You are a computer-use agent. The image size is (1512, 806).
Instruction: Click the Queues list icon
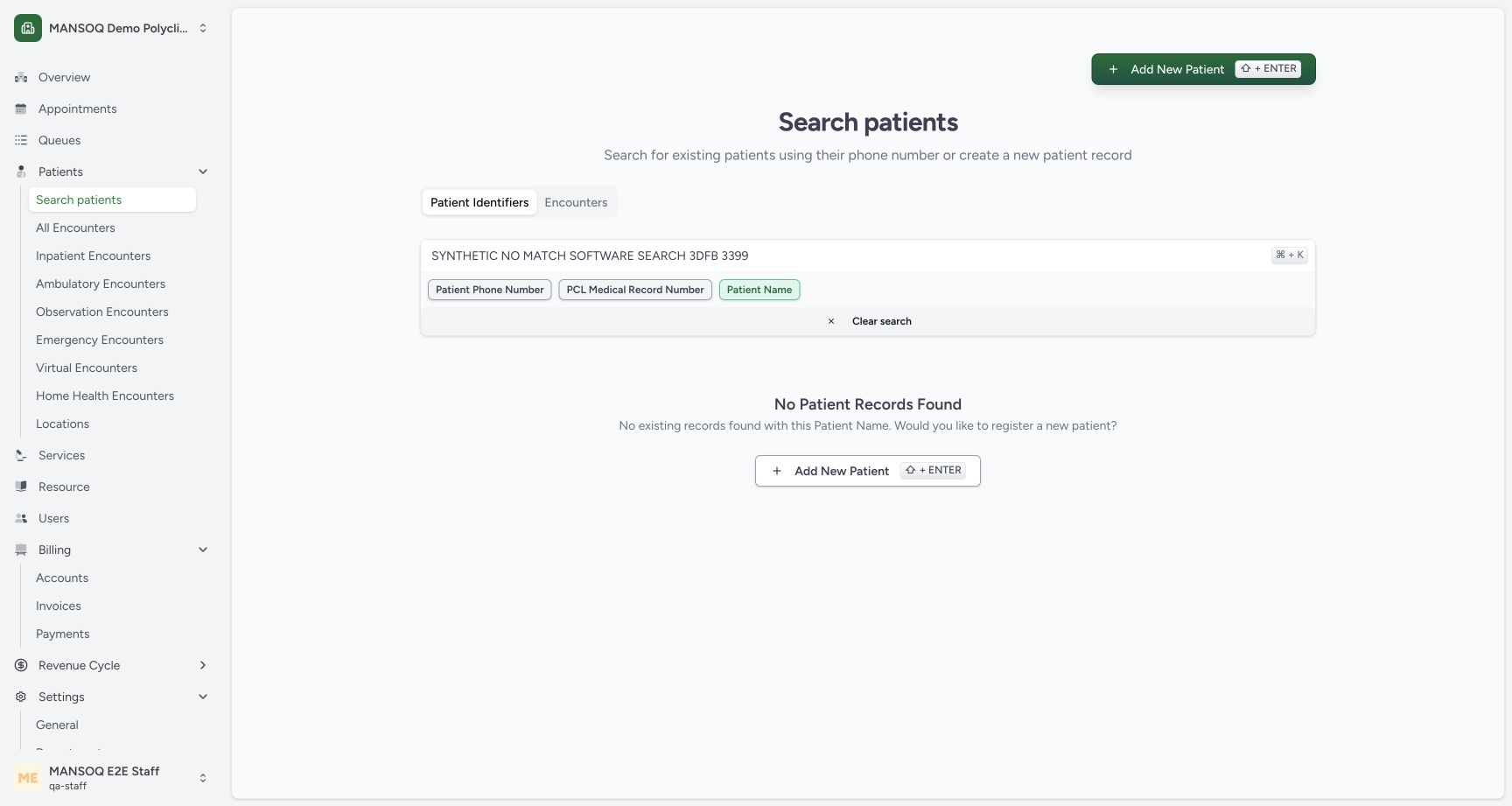21,140
